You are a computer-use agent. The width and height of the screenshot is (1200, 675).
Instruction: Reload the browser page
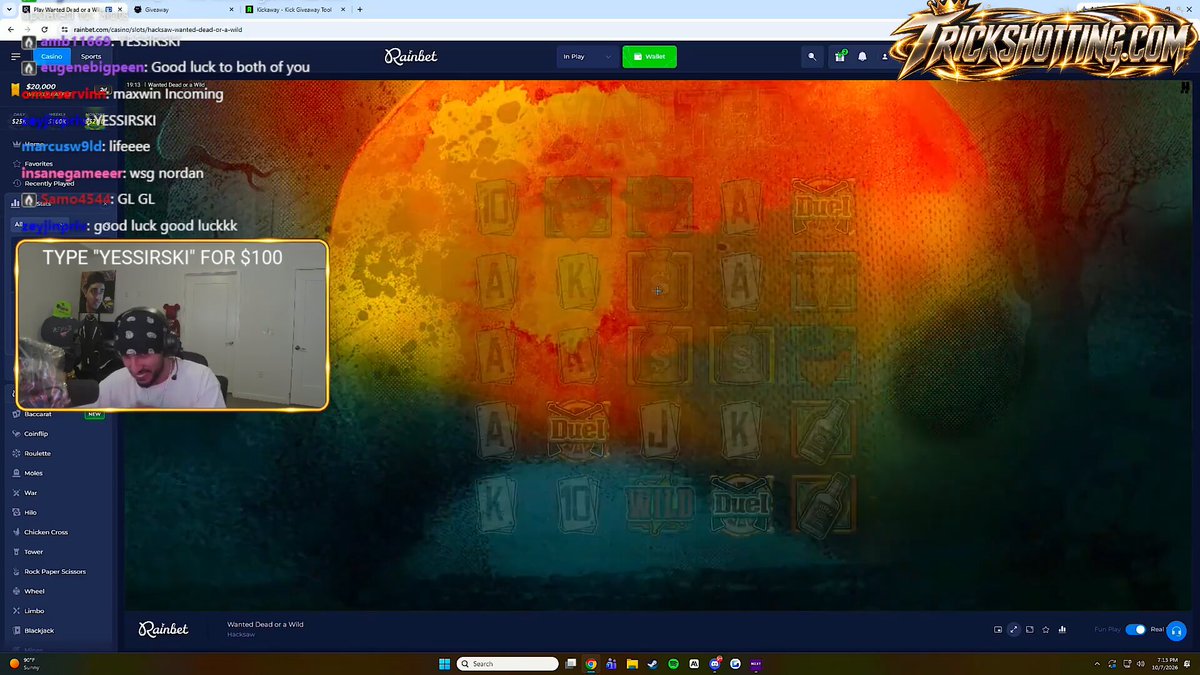click(44, 30)
